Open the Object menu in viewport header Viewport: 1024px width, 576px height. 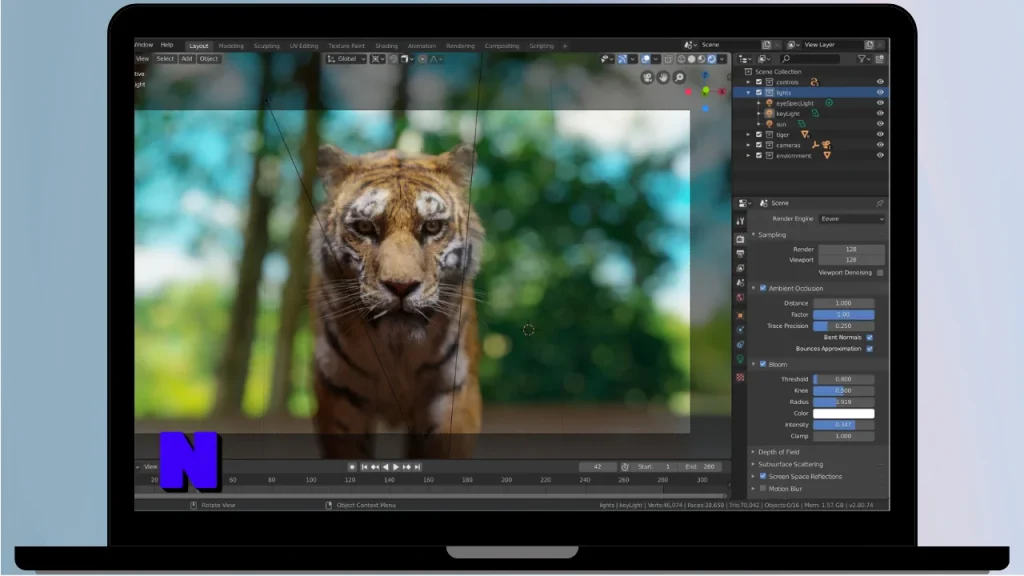point(209,59)
